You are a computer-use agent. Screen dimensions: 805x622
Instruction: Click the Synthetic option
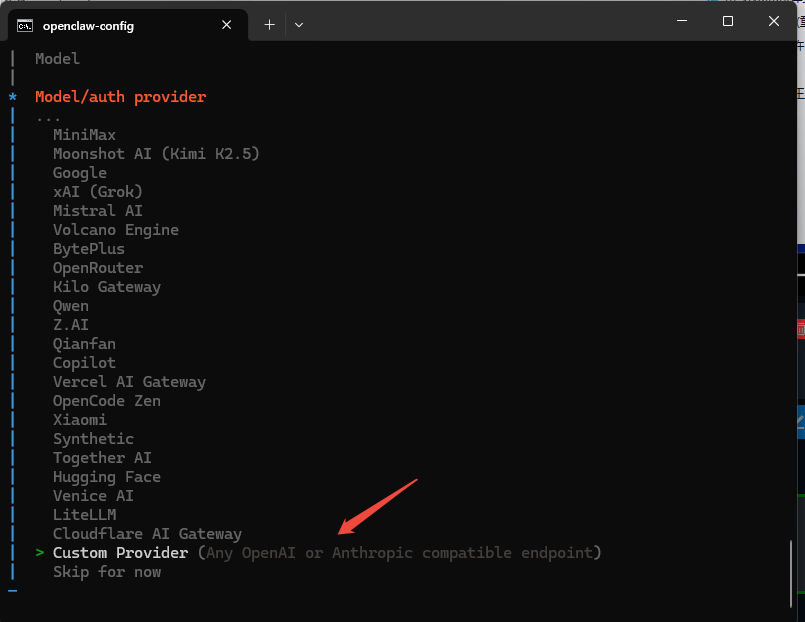(93, 439)
